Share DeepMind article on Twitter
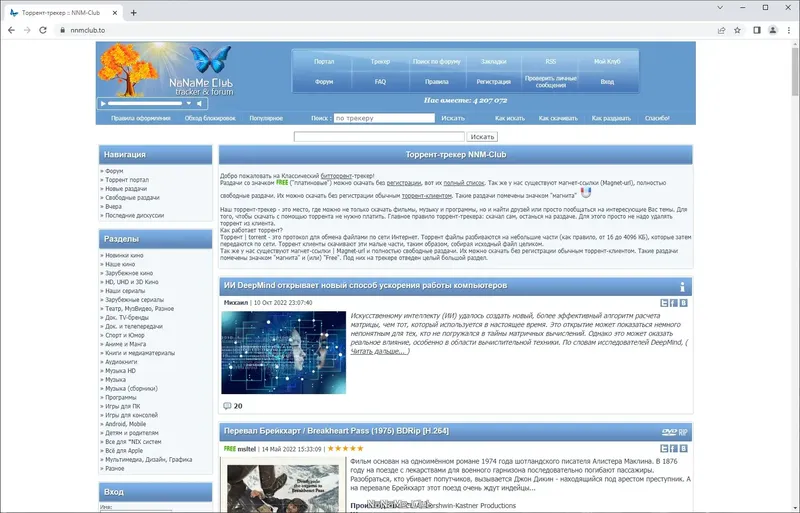 [x=664, y=303]
